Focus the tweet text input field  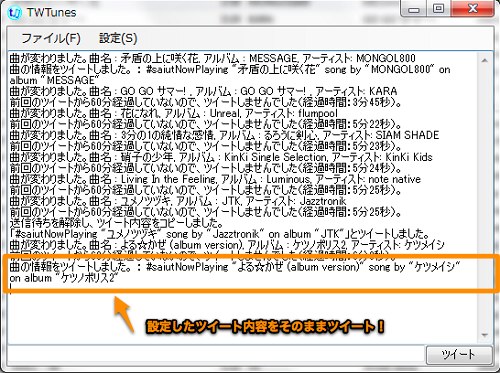tap(217, 354)
